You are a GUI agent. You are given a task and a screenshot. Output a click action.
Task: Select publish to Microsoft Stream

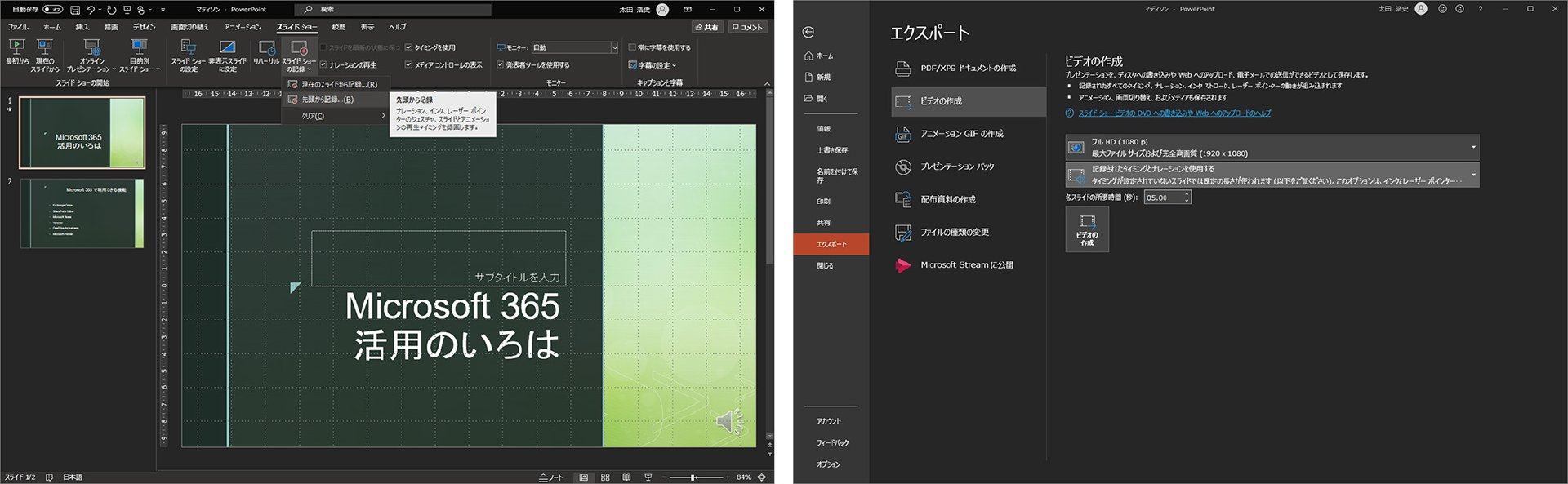tap(969, 265)
